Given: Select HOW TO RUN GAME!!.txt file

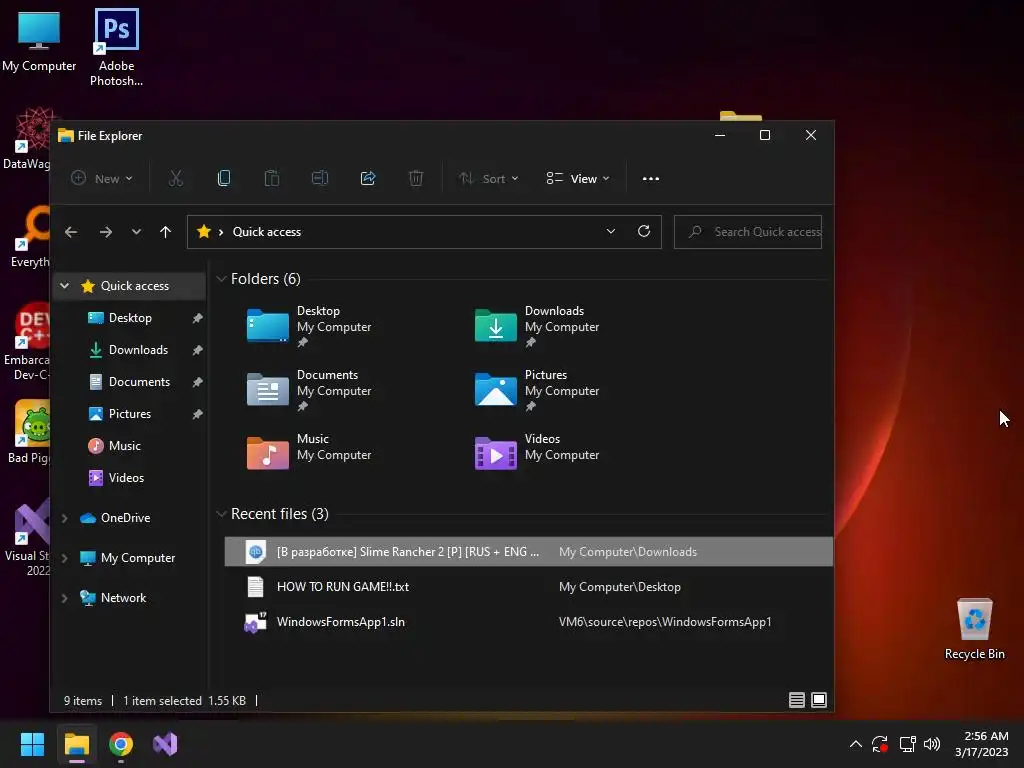Looking at the screenshot, I should [x=528, y=586].
